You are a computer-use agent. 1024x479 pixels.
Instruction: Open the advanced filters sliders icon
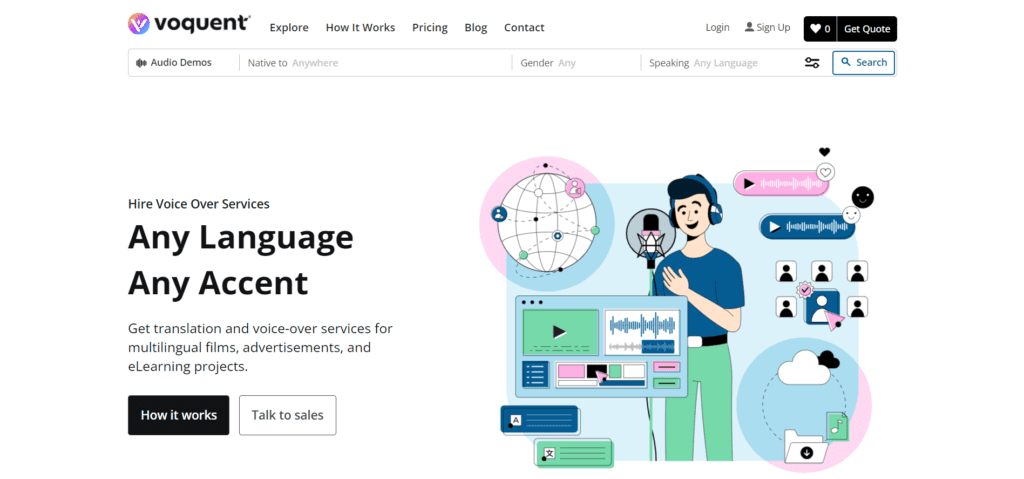tap(812, 63)
